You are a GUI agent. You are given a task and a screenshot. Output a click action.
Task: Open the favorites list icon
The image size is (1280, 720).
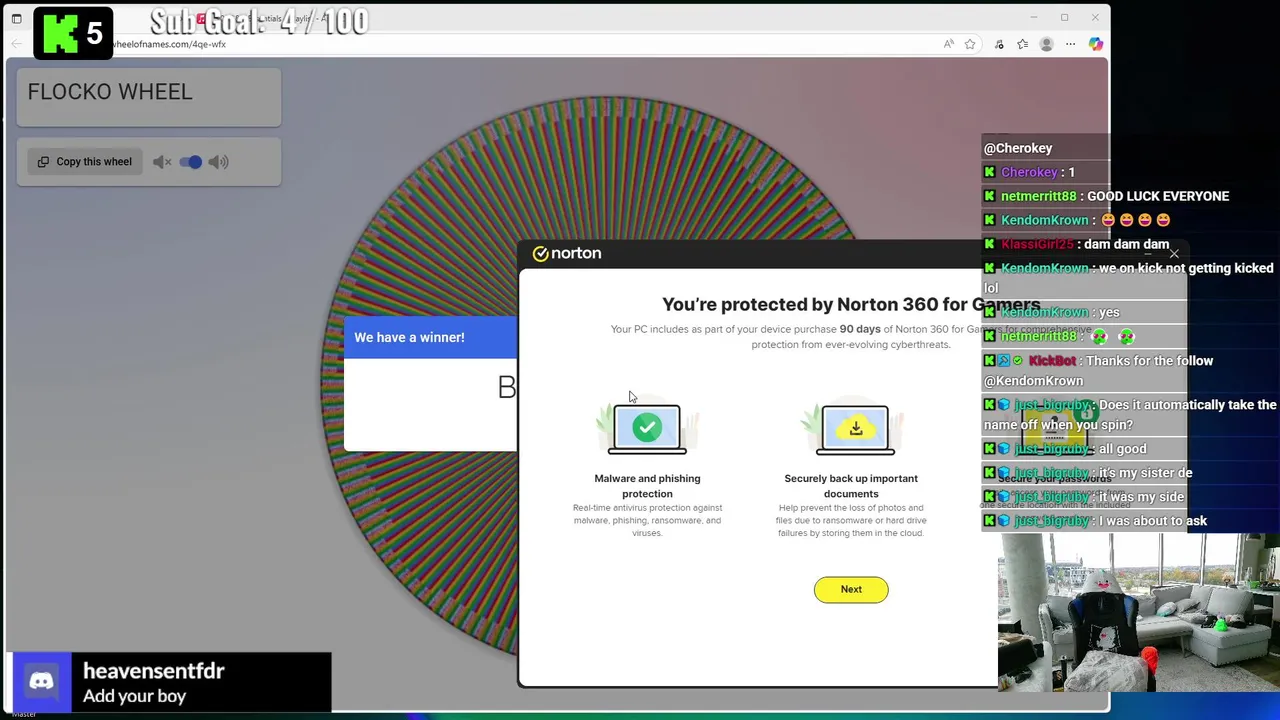pos(1022,44)
